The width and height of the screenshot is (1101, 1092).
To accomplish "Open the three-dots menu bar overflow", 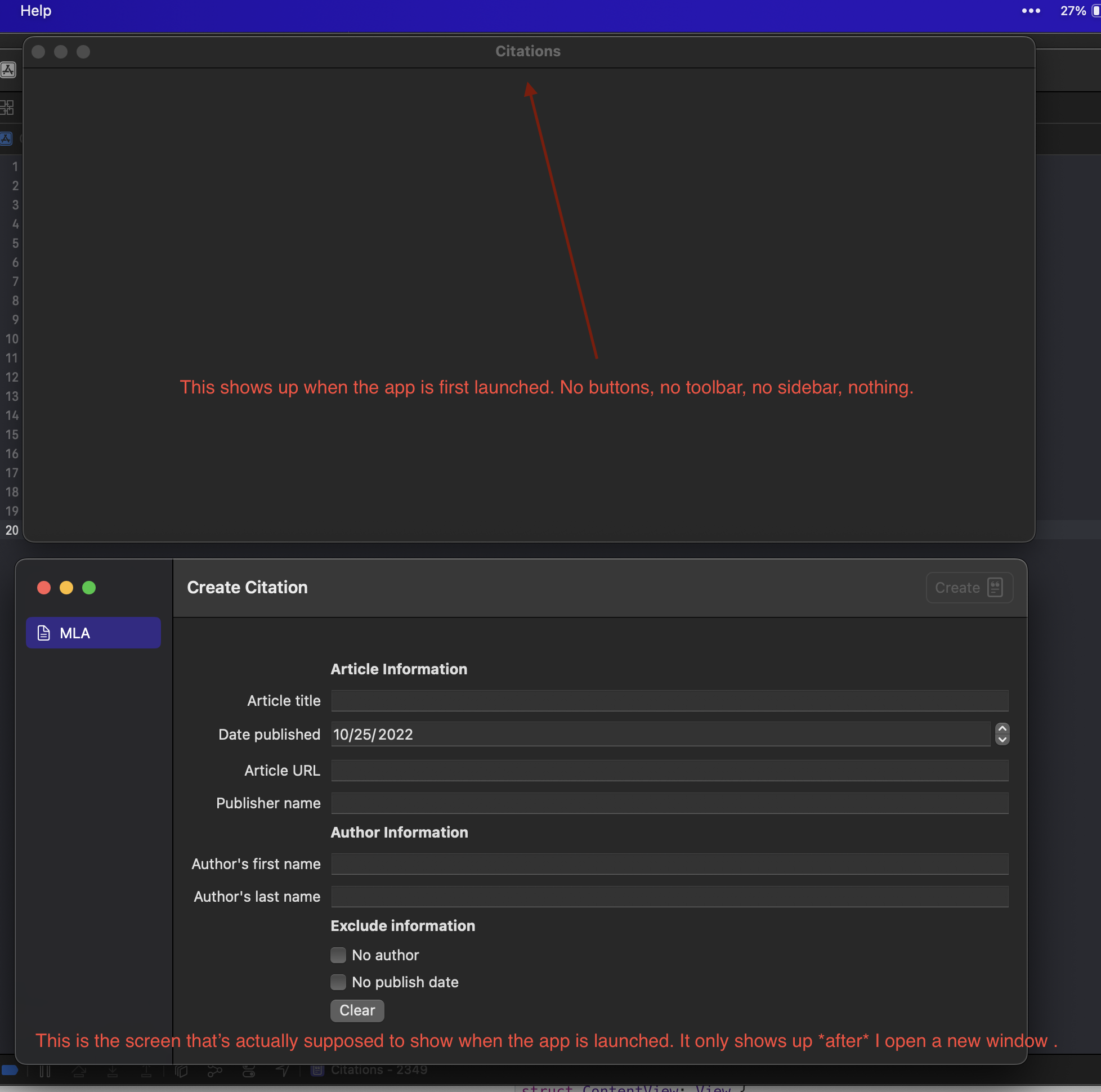I will 1030,11.
